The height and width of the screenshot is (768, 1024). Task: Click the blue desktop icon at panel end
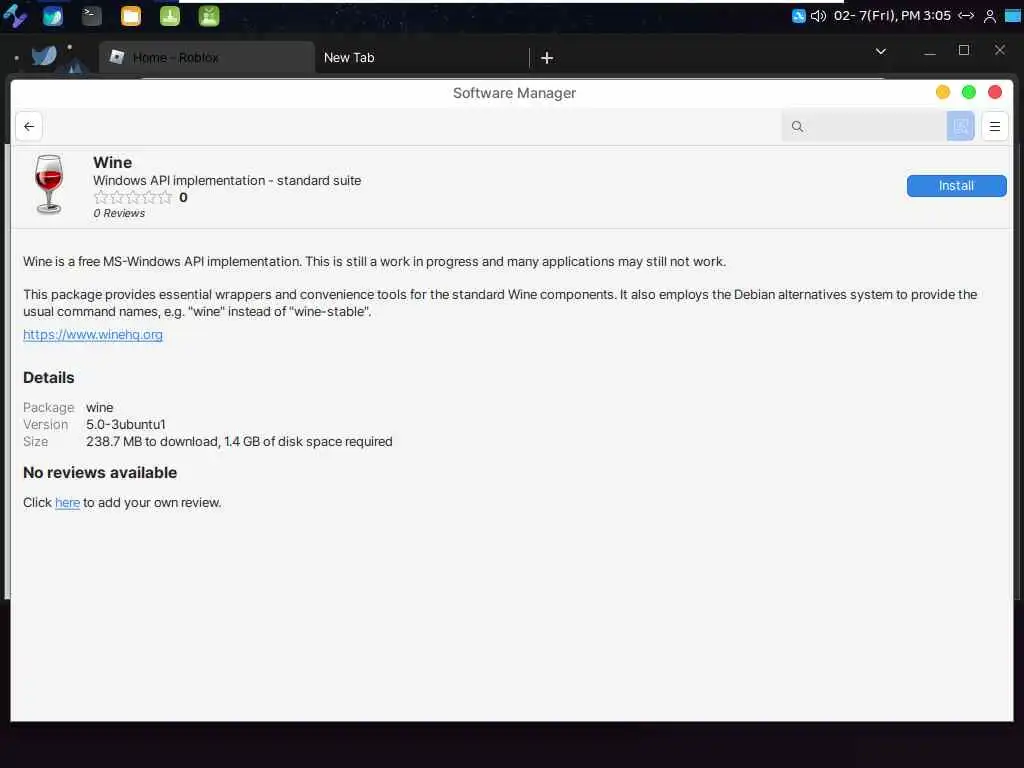pos(1013,16)
